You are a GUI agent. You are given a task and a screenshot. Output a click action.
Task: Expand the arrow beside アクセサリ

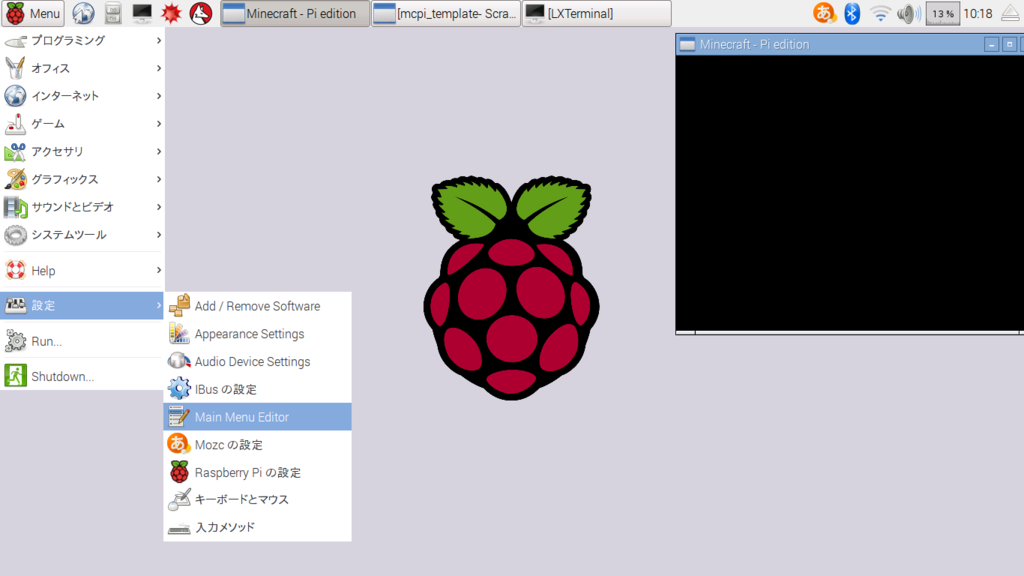(159, 152)
